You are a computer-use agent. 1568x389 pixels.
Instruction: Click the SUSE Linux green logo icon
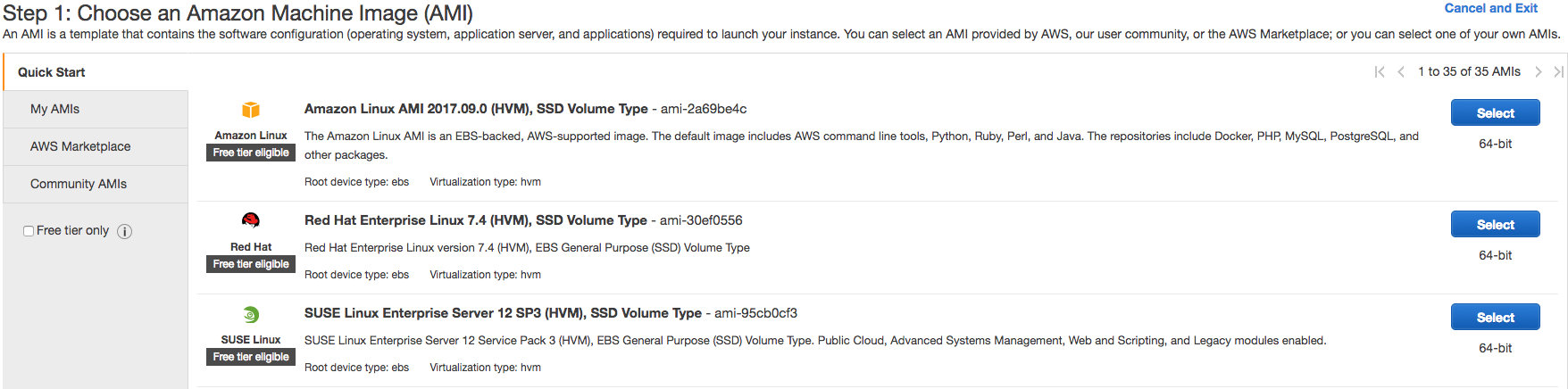[x=251, y=314]
